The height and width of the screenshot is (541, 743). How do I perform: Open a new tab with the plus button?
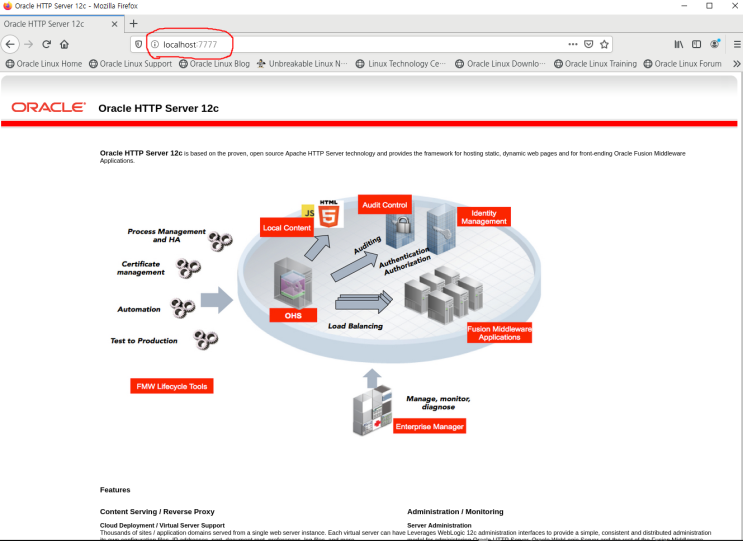[x=134, y=24]
